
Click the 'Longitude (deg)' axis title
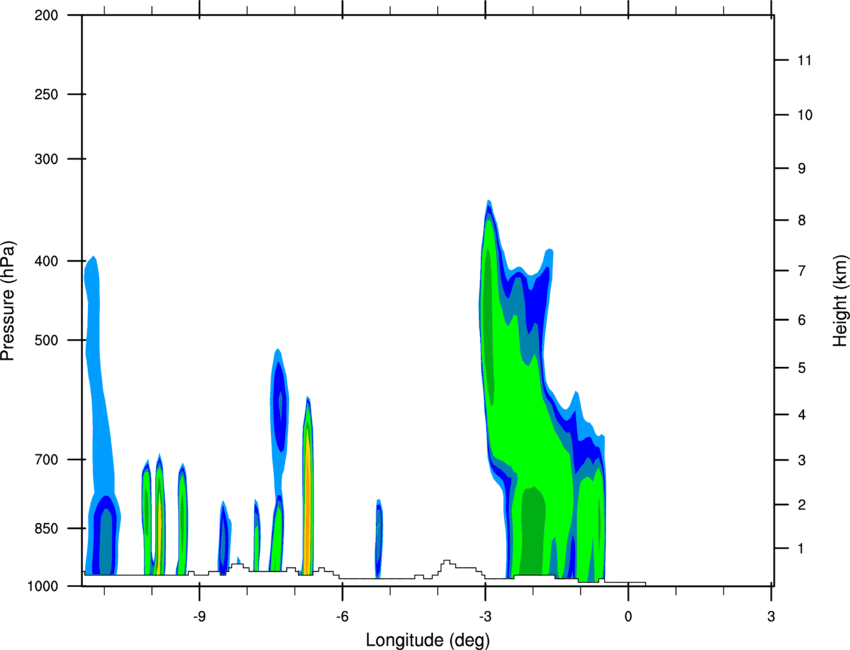tap(428, 640)
